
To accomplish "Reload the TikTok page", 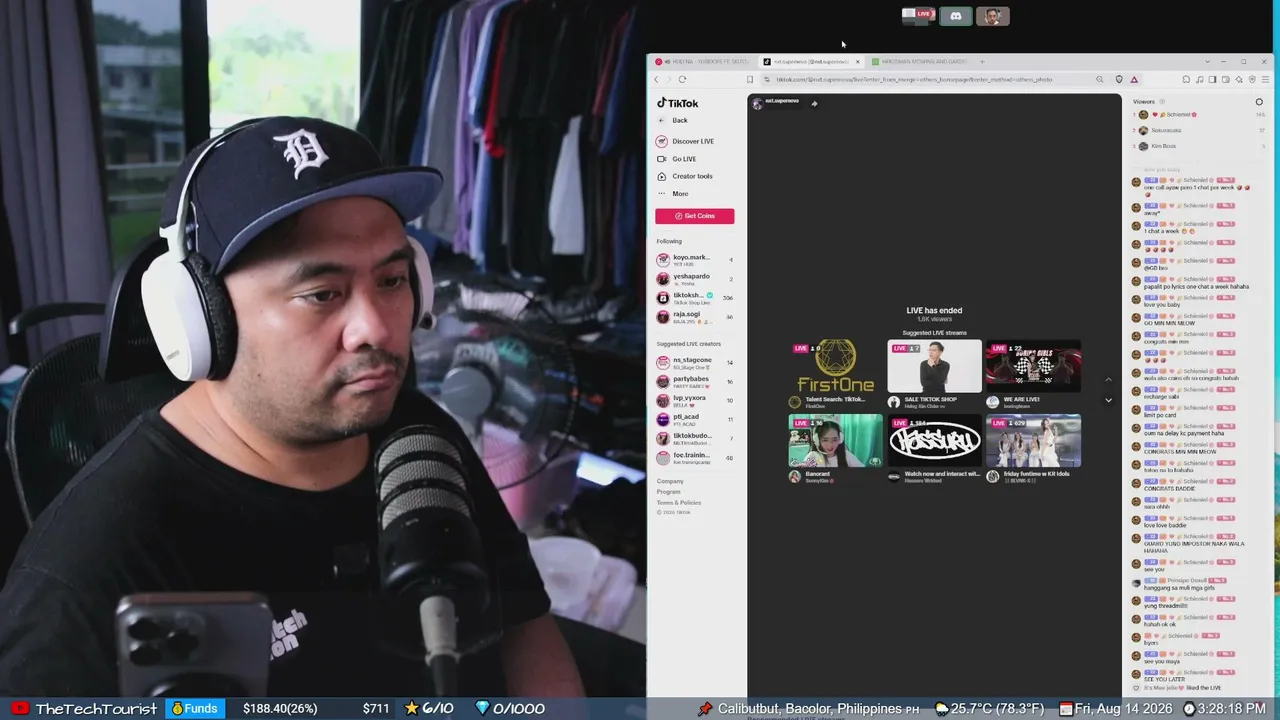I will 682,79.
